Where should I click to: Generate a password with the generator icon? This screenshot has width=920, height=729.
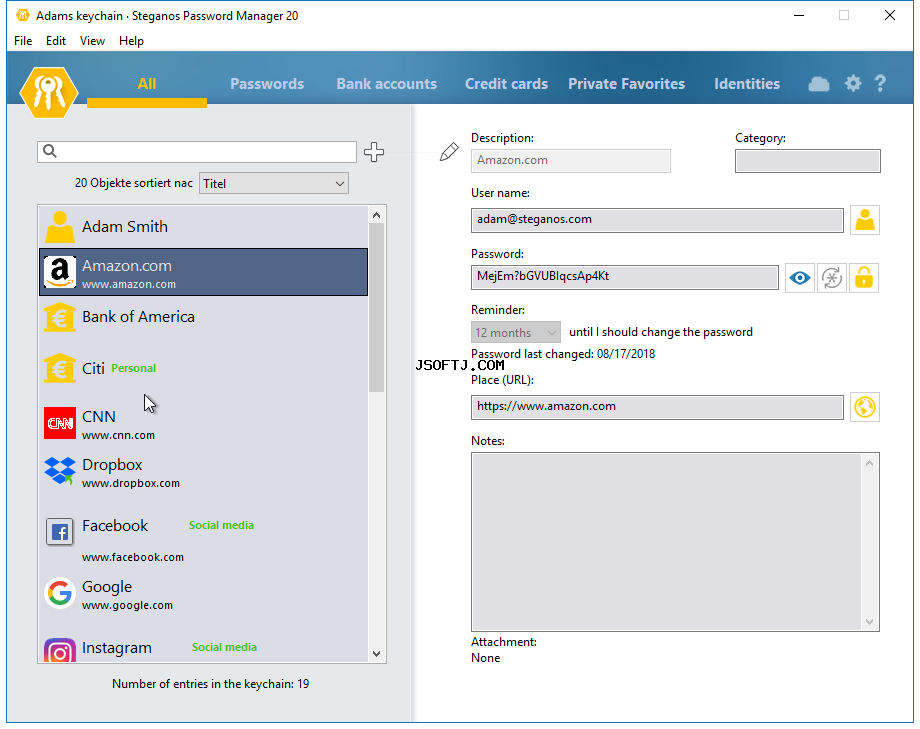pos(832,278)
